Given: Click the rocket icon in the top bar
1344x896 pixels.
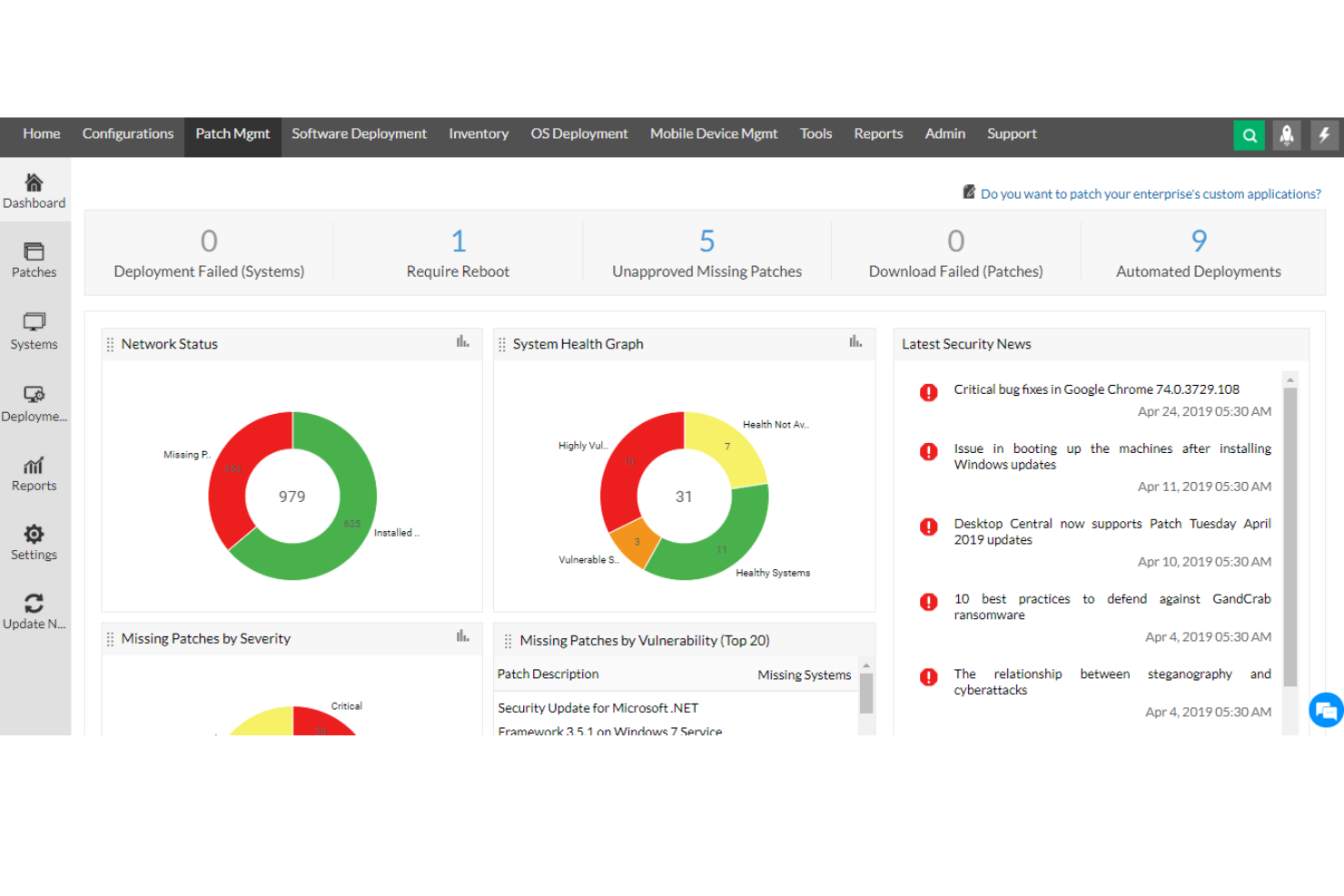Looking at the screenshot, I should [x=1287, y=134].
